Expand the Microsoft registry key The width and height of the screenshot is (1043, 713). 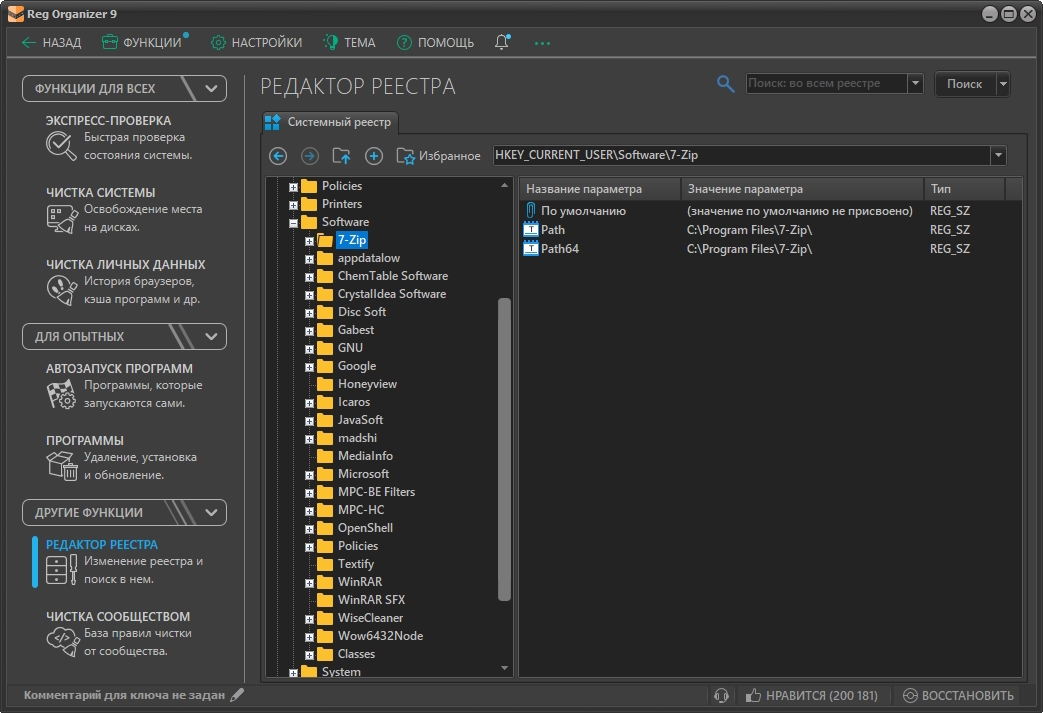[310, 474]
